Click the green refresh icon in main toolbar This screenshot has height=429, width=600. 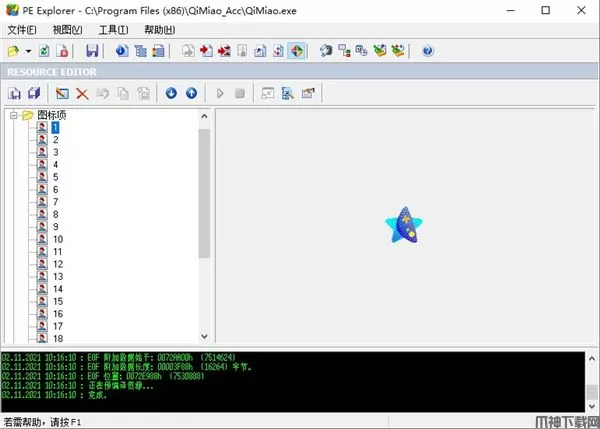click(45, 50)
